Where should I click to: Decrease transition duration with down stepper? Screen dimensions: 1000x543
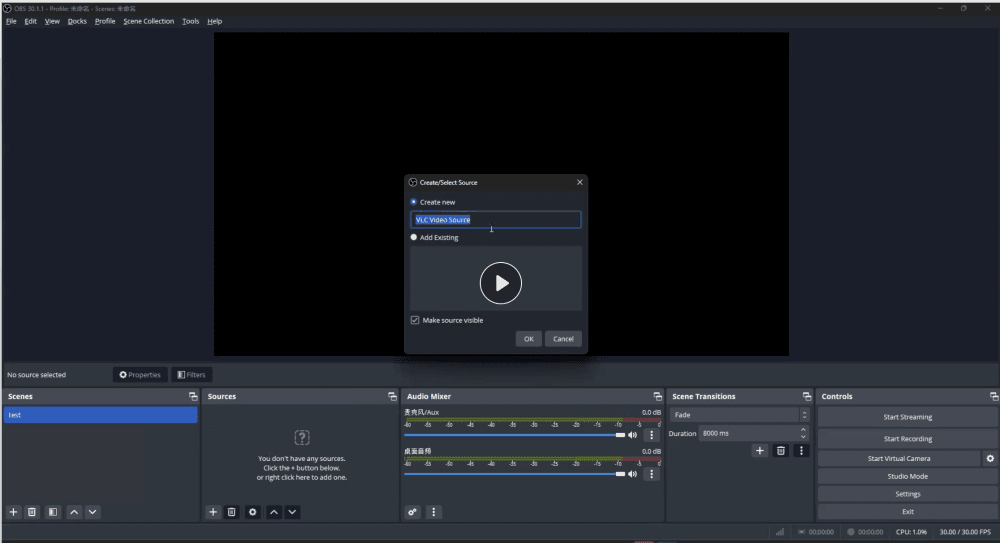(803, 436)
